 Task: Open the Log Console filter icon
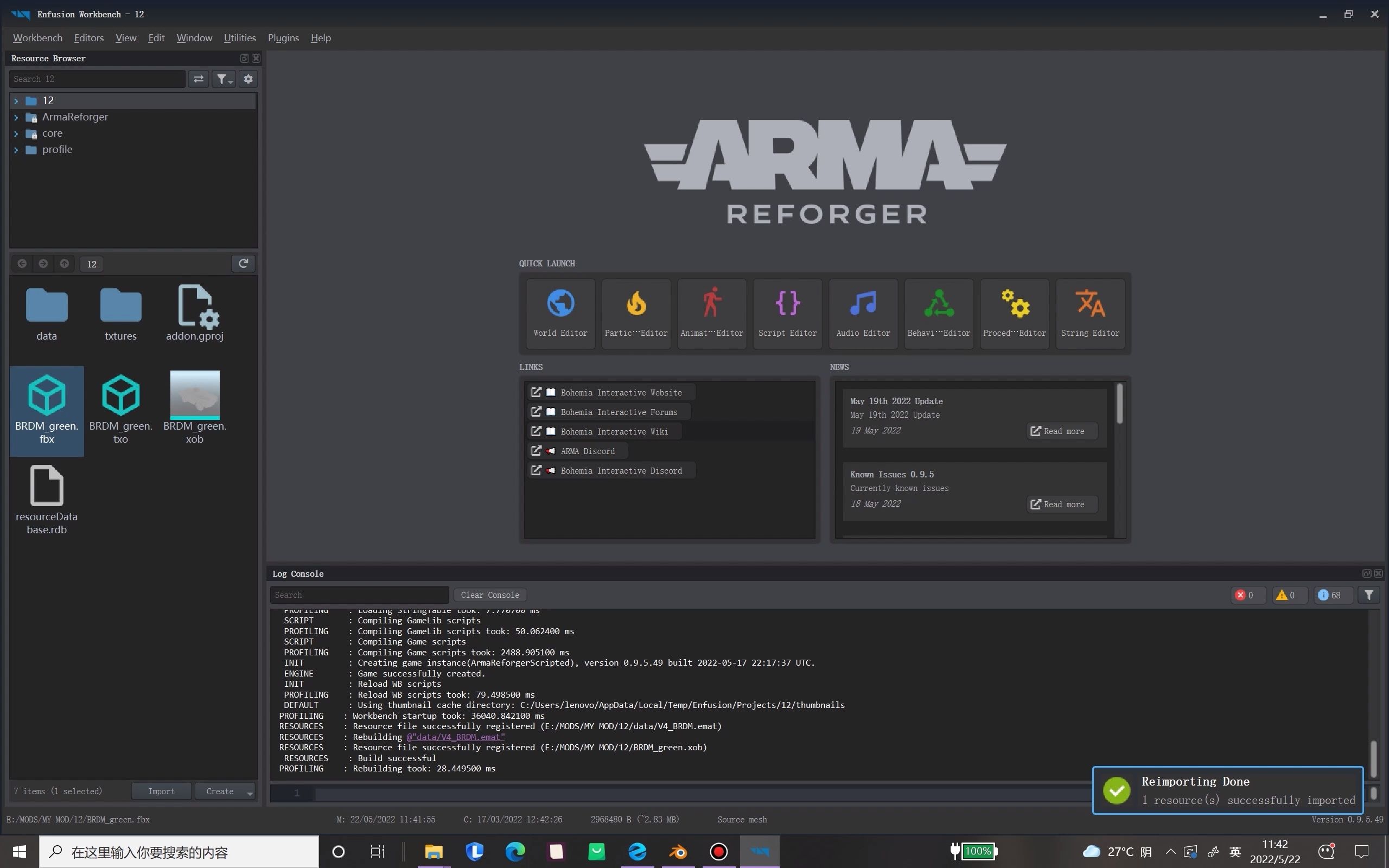tap(1369, 595)
